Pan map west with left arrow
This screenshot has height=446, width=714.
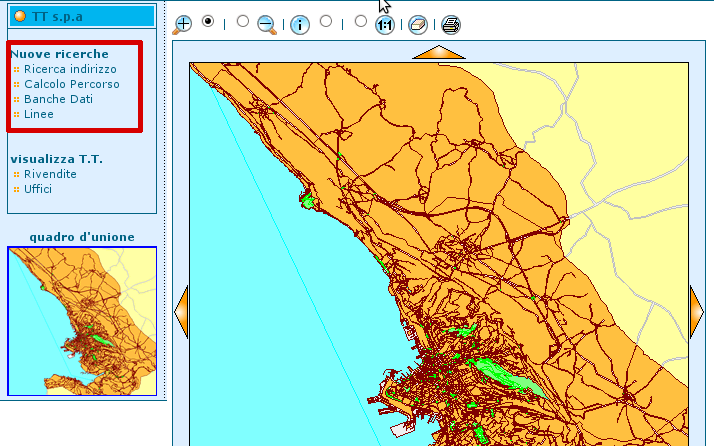[181, 311]
